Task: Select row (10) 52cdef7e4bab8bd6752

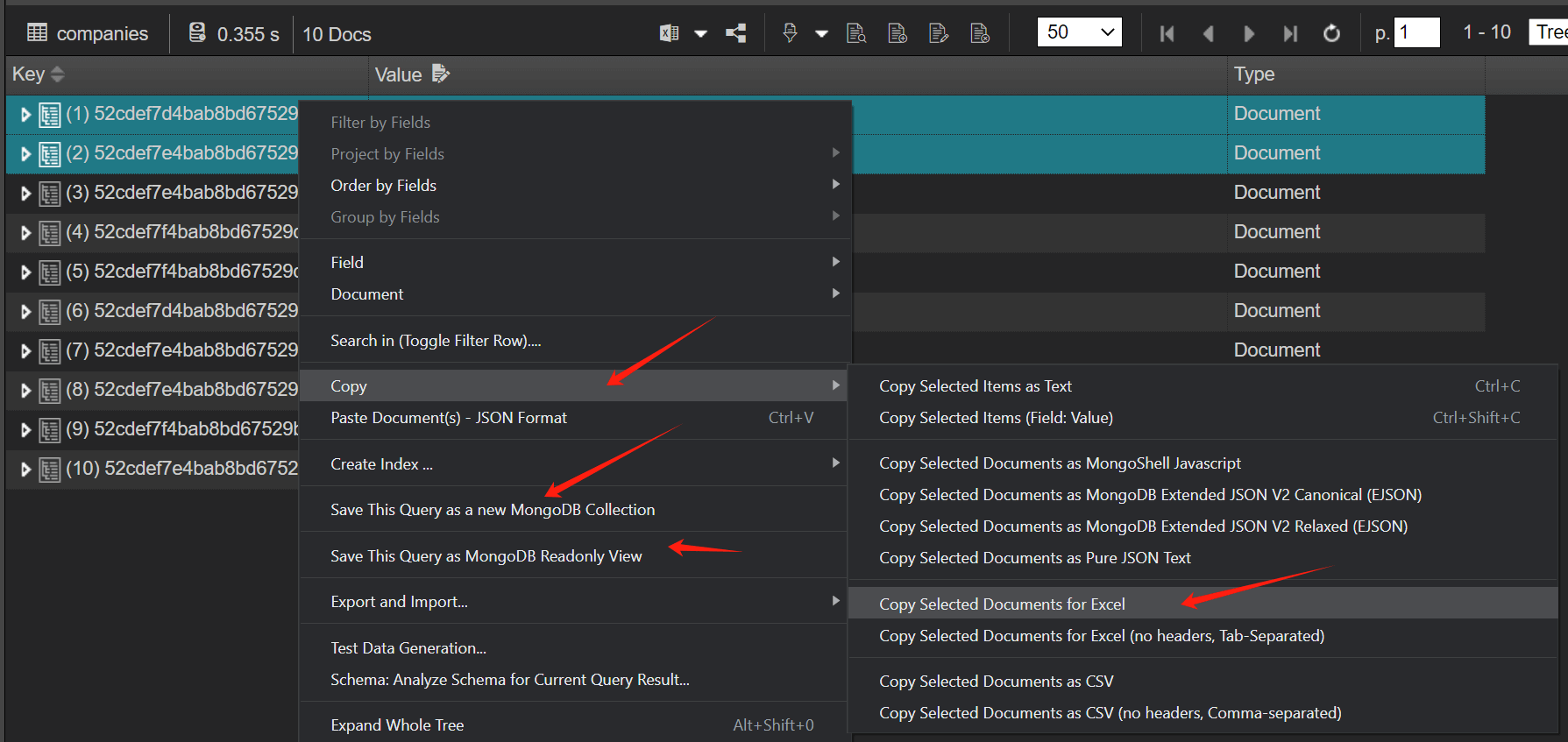Action: (182, 469)
